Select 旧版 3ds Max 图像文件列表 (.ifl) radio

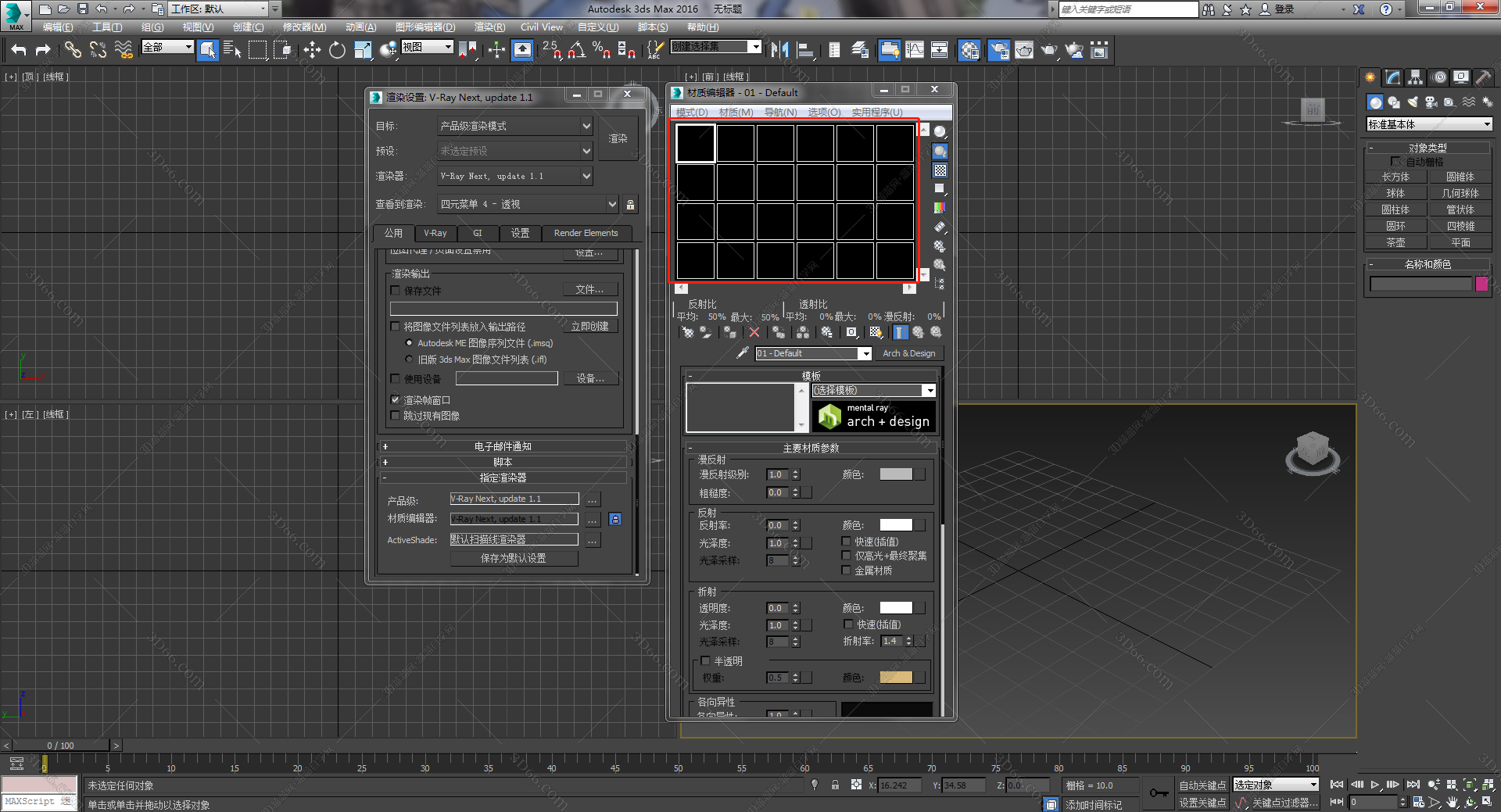(x=409, y=359)
